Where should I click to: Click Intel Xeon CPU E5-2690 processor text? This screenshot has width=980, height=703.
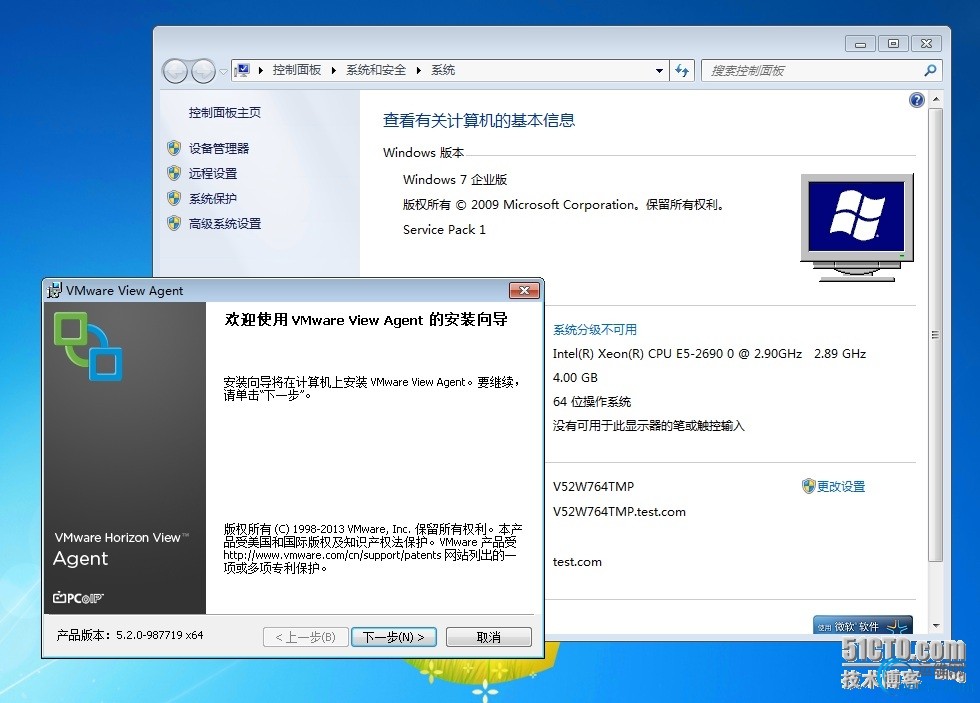tap(709, 354)
